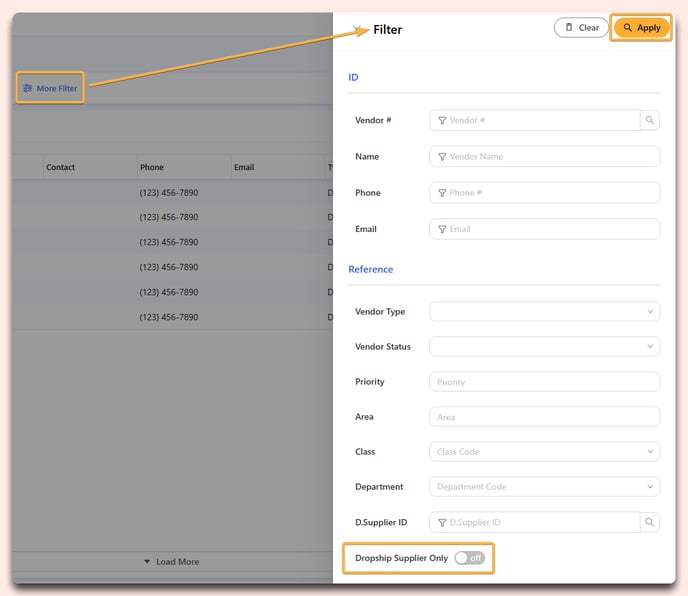The width and height of the screenshot is (688, 596).
Task: Click the search icon beside D.Supplier ID field
Action: coord(650,522)
